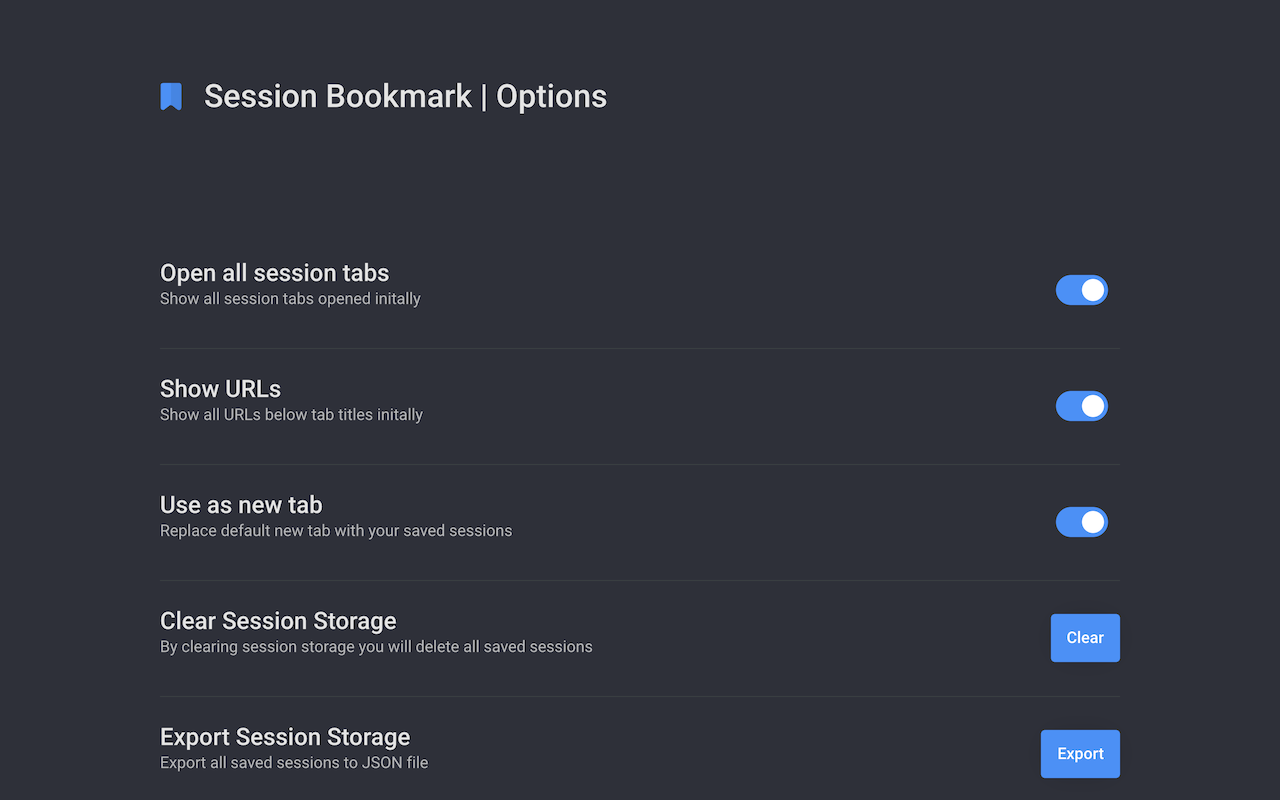The height and width of the screenshot is (800, 1280).
Task: Click the divider row for Show URLs setting
Action: pyautogui.click(x=640, y=406)
